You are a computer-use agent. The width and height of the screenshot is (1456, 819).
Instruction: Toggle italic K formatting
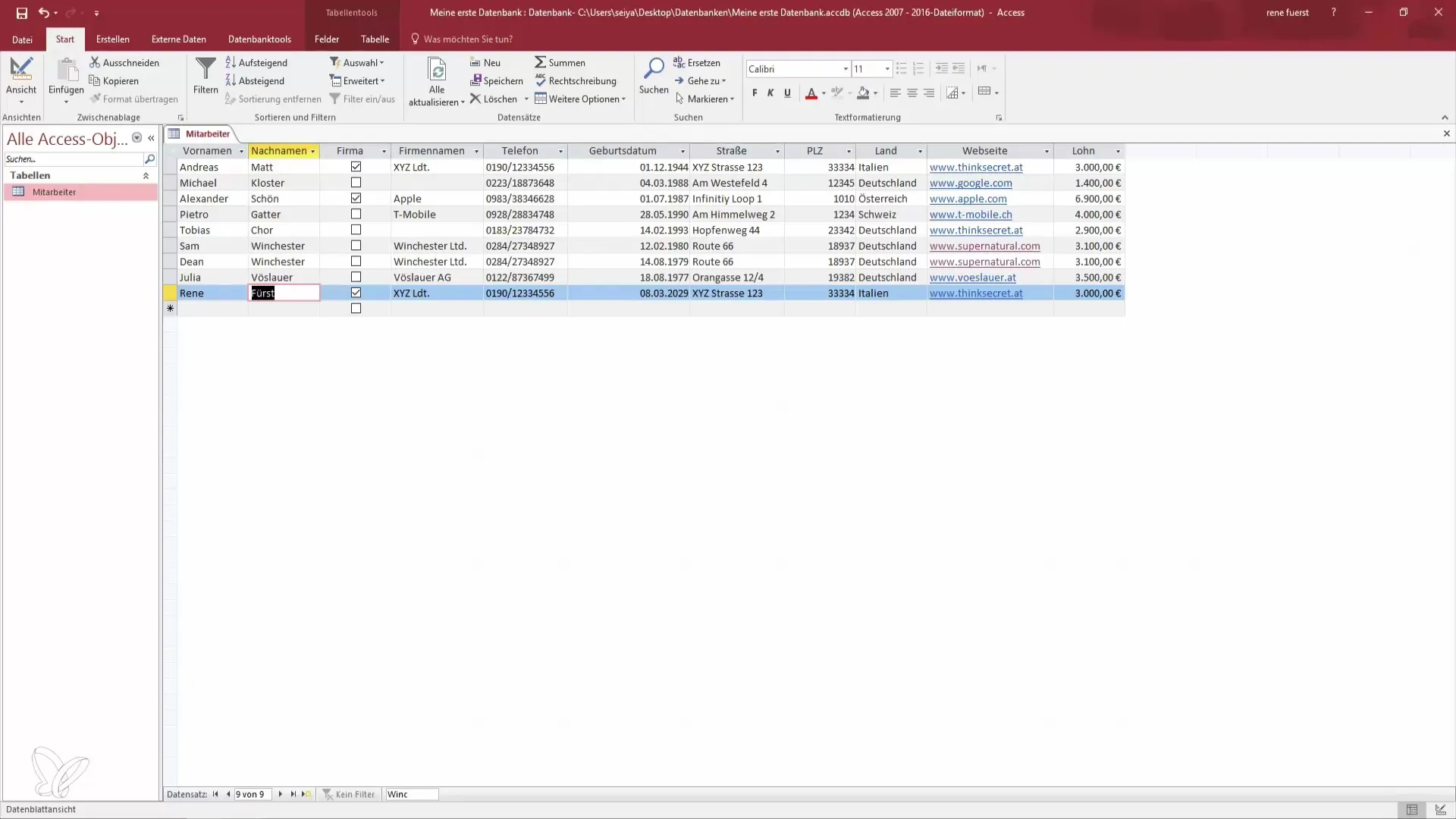tap(770, 93)
